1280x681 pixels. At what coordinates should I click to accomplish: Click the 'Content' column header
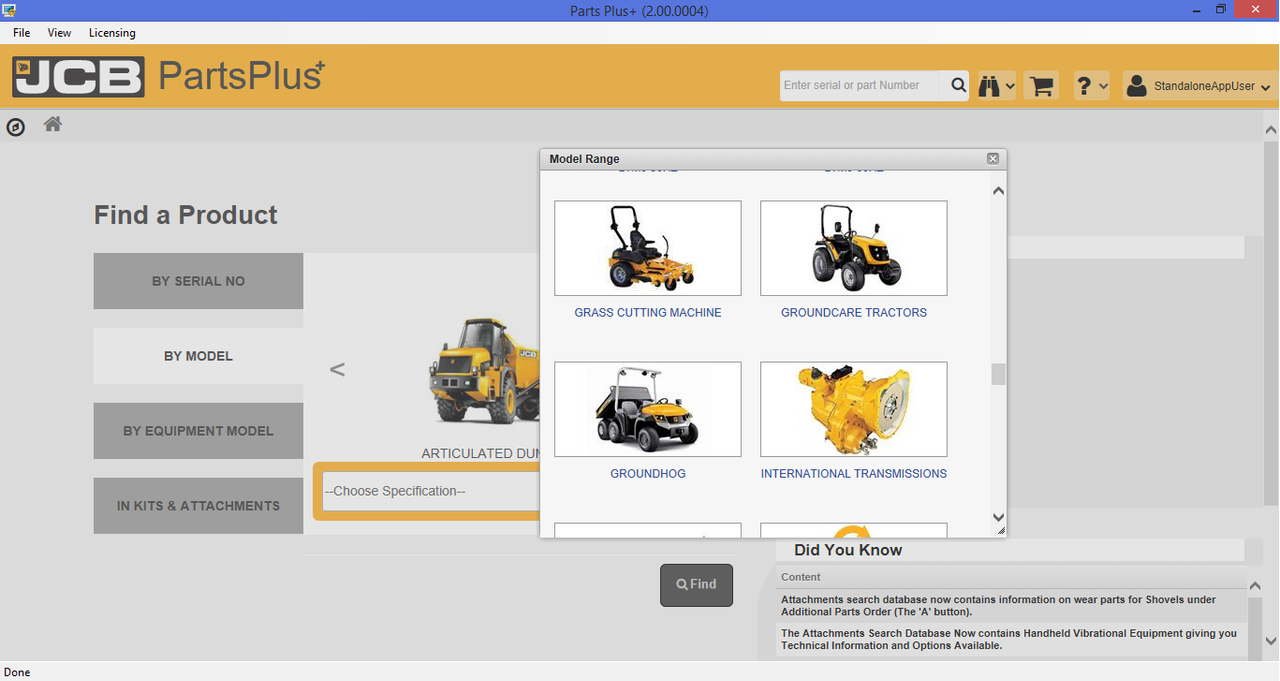click(801, 577)
